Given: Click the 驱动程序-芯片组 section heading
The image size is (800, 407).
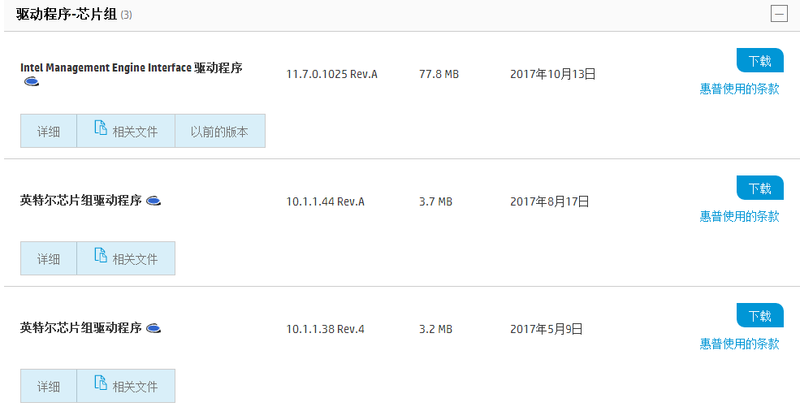Looking at the screenshot, I should pyautogui.click(x=66, y=14).
